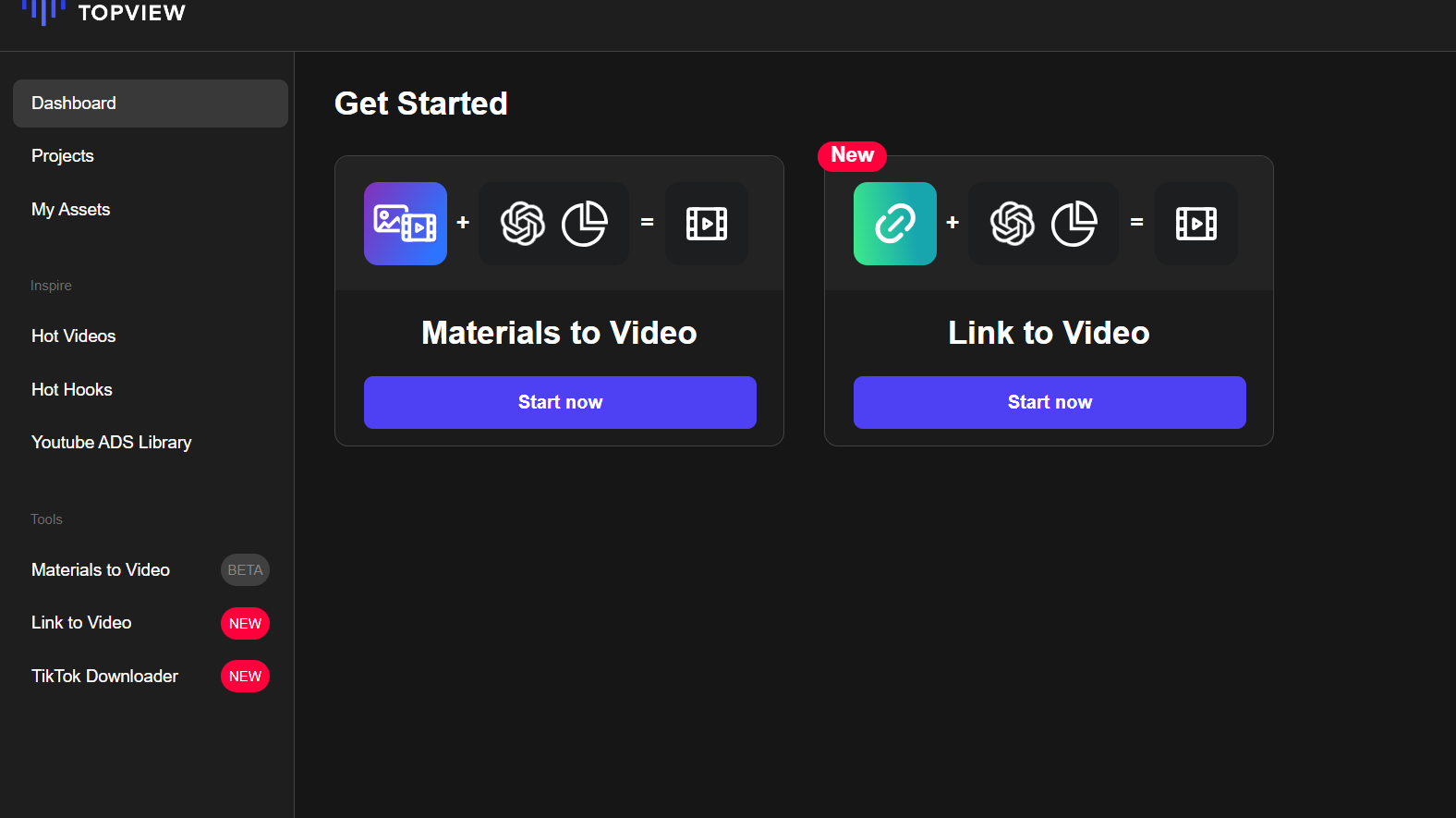Start now on Materials to Video card
Screen dimensions: 1456x818
[560, 402]
